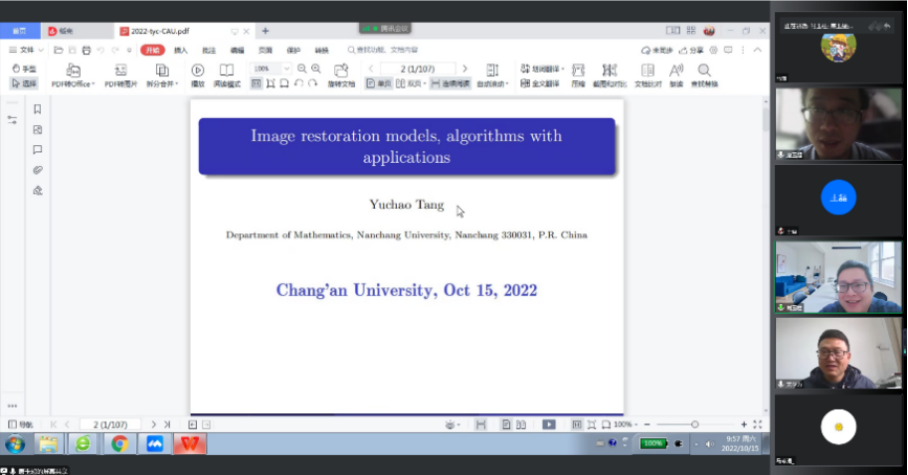Open the attachments paperclip panel
Image resolution: width=908 pixels, height=475 pixels.
coord(37,170)
